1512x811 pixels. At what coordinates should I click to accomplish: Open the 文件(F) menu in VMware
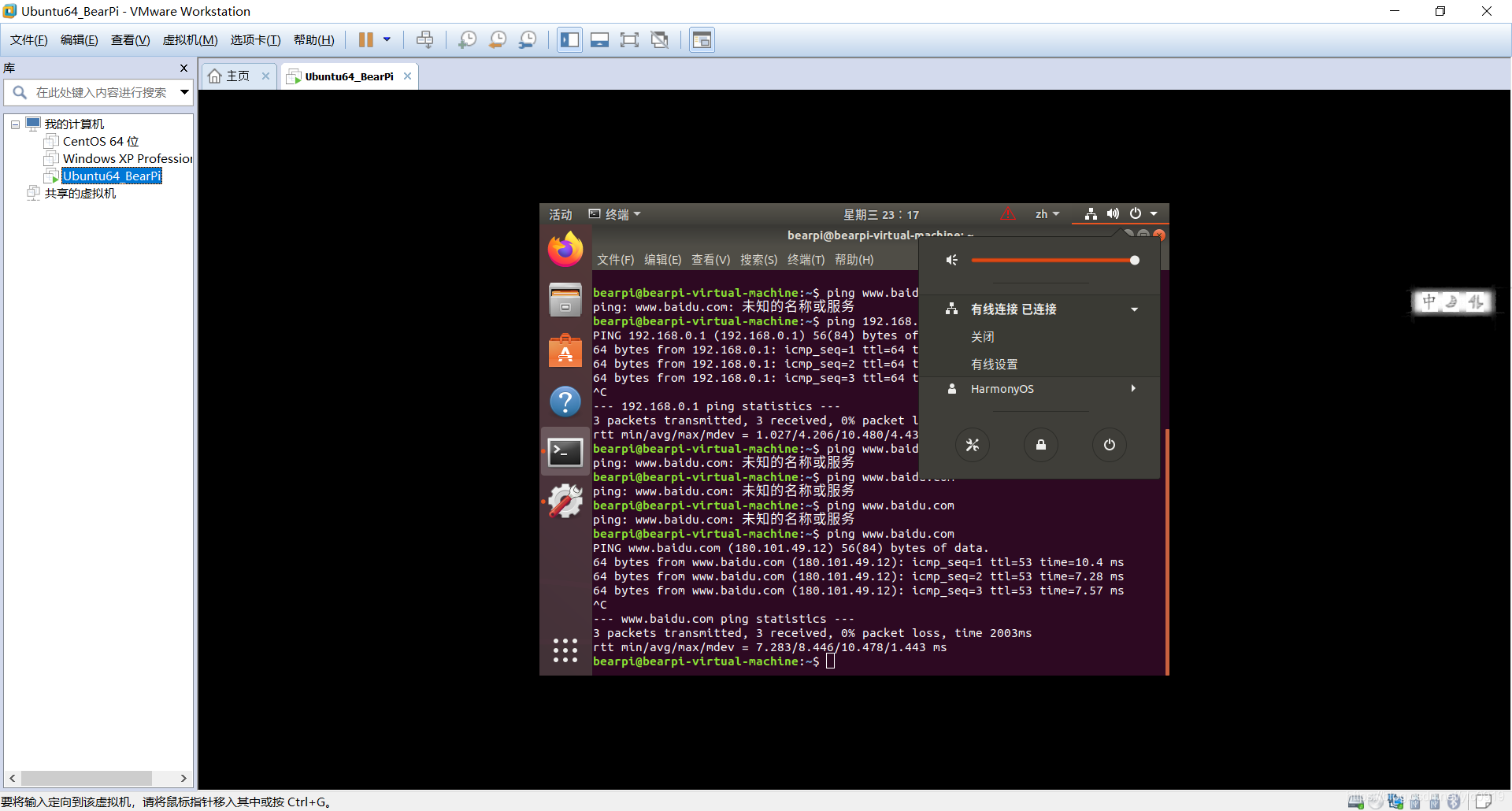point(28,40)
